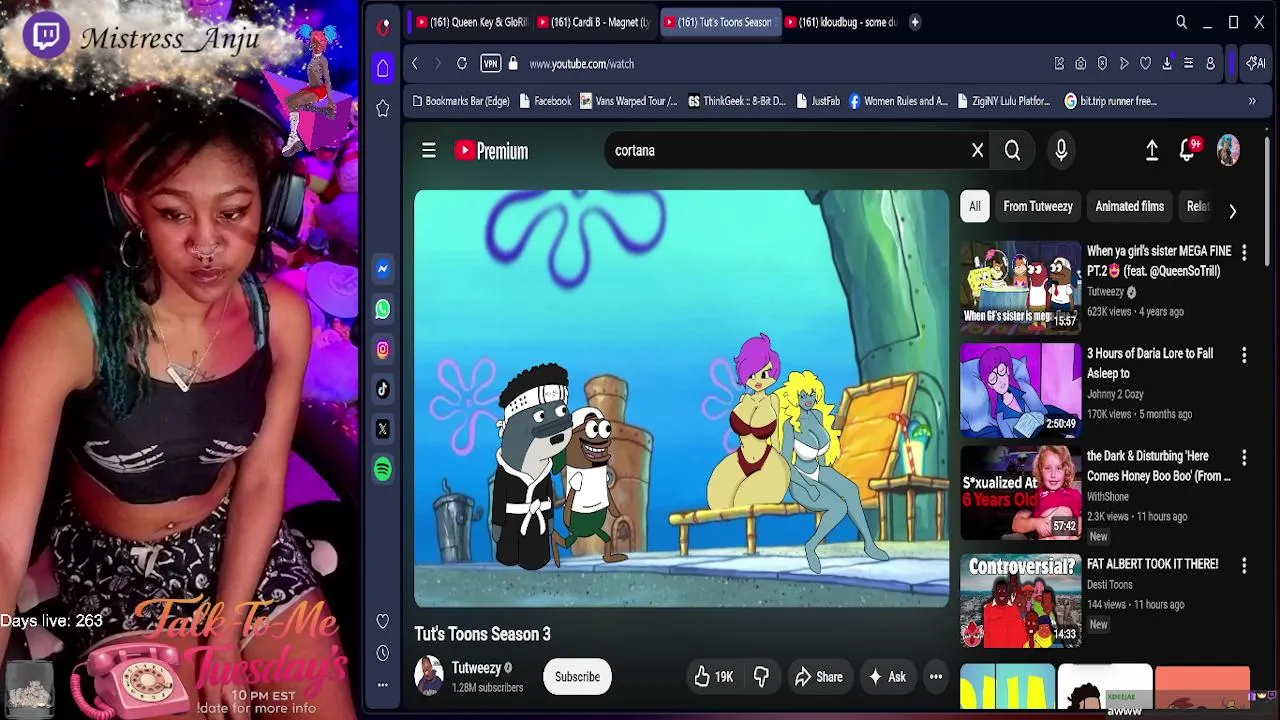Like the video with 19K likes

pyautogui.click(x=714, y=677)
